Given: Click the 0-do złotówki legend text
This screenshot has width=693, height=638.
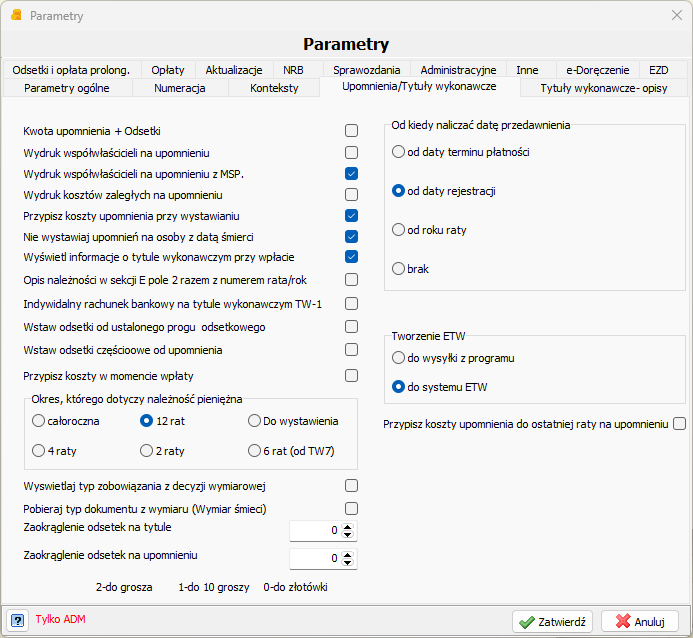Looking at the screenshot, I should pyautogui.click(x=295, y=587).
